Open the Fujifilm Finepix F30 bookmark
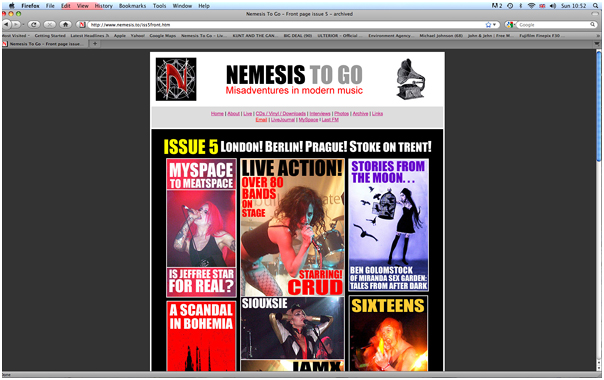Viewport: 604px width, 380px height. click(x=542, y=35)
